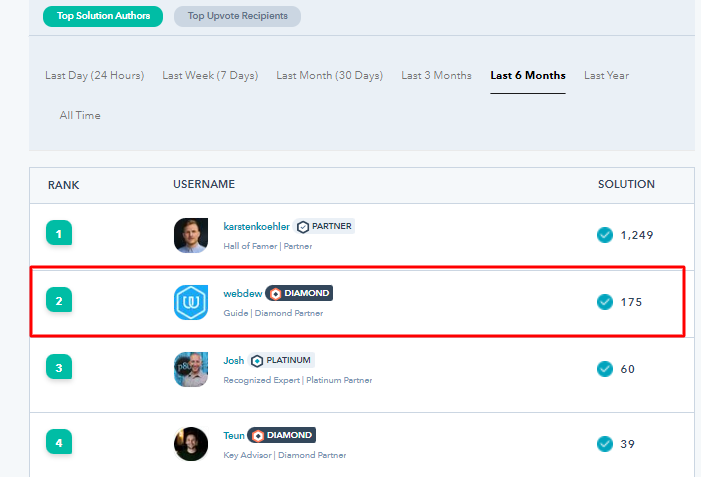Image resolution: width=701 pixels, height=477 pixels.
Task: Click Josh's profile avatar image
Action: pos(190,369)
